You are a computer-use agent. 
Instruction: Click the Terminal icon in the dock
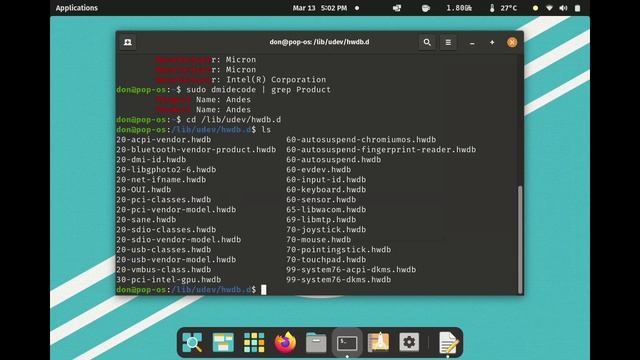(x=347, y=343)
